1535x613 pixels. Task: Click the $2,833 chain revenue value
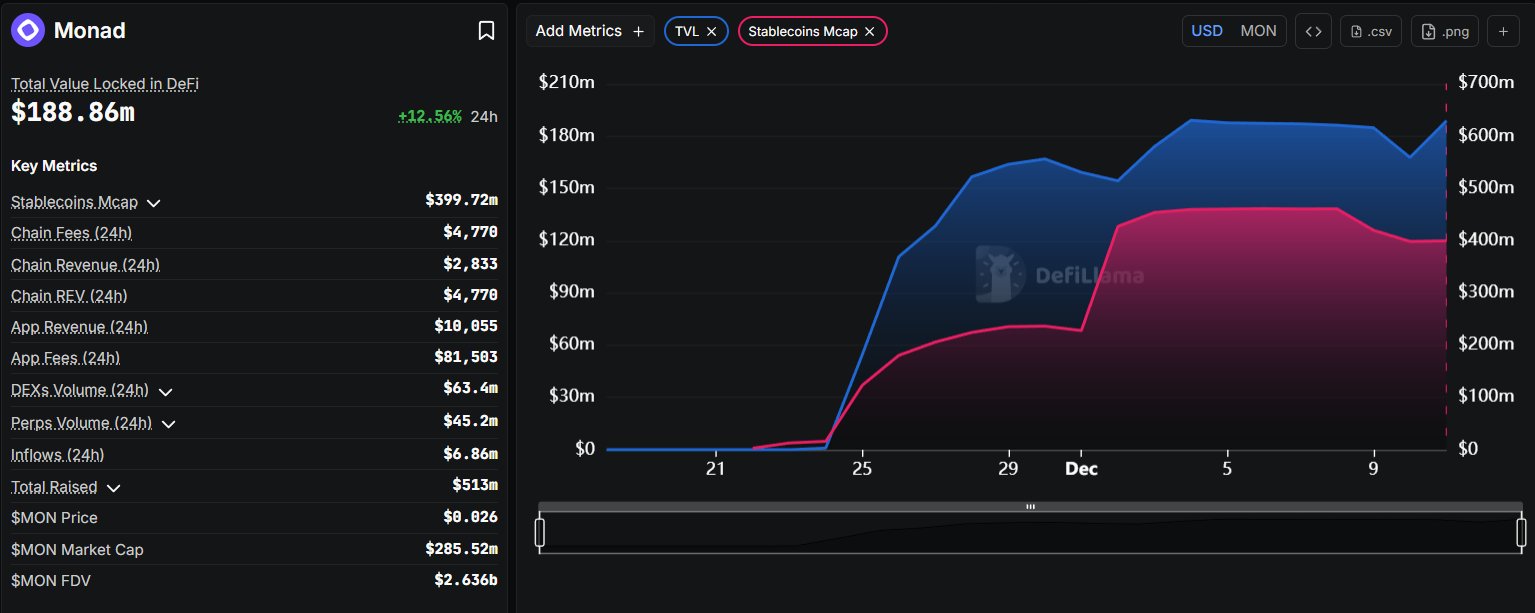click(x=470, y=264)
